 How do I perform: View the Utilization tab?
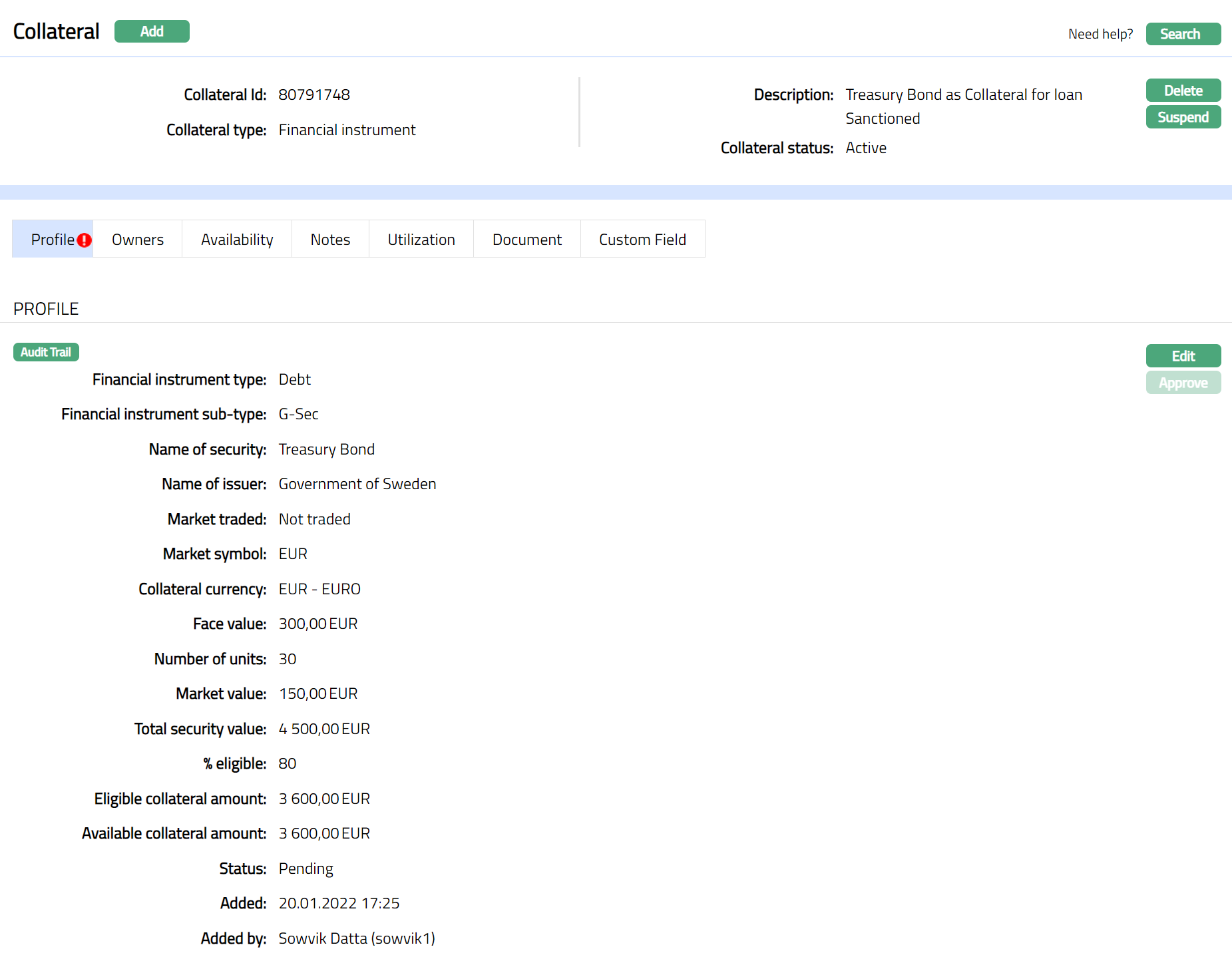coord(421,240)
